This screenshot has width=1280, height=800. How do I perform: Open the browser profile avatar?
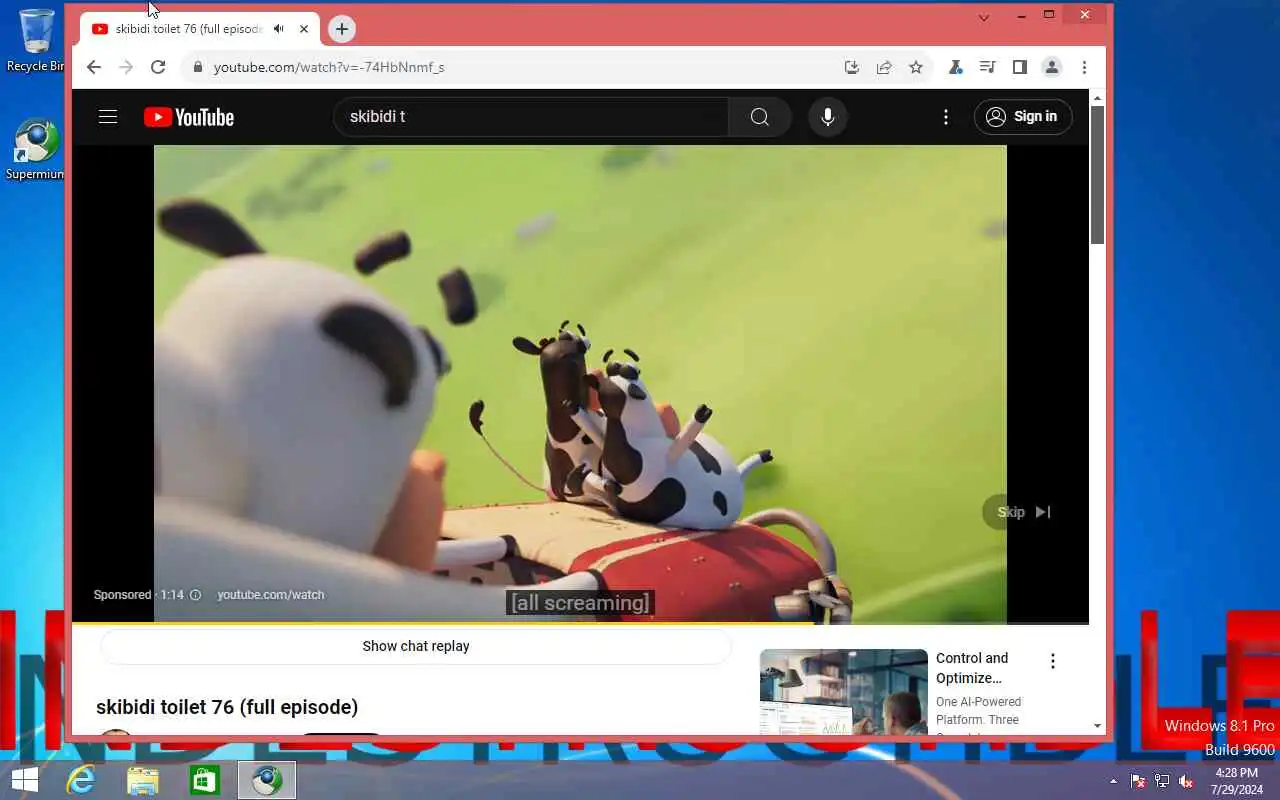[x=1051, y=67]
